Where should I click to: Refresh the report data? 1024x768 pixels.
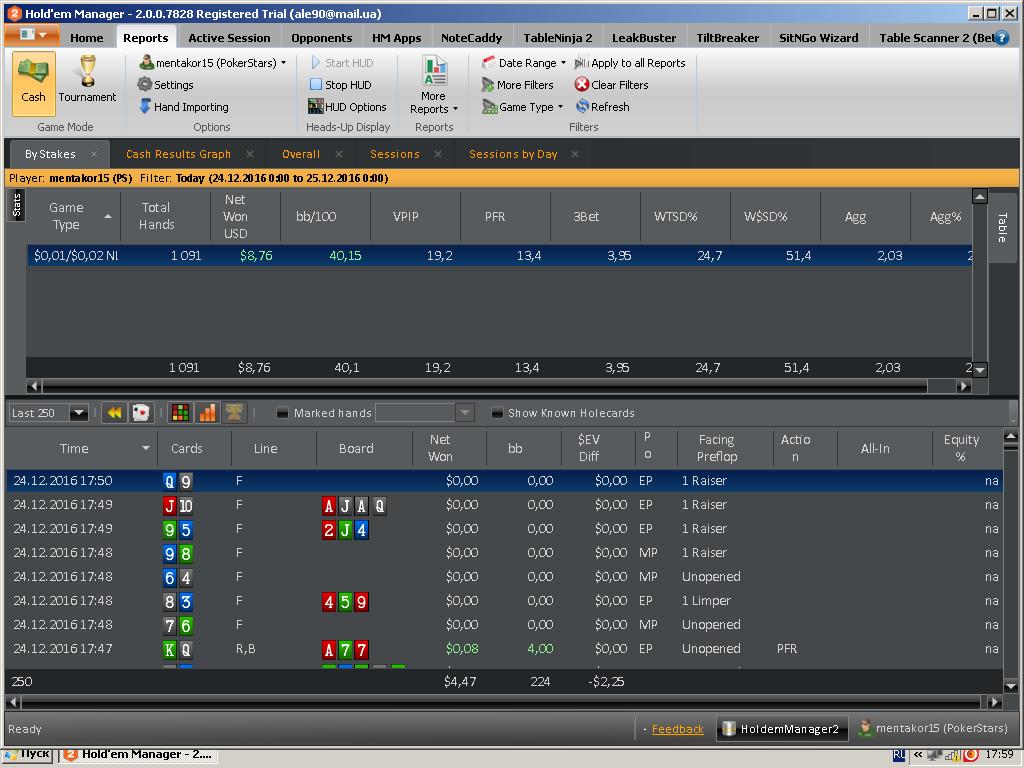603,107
